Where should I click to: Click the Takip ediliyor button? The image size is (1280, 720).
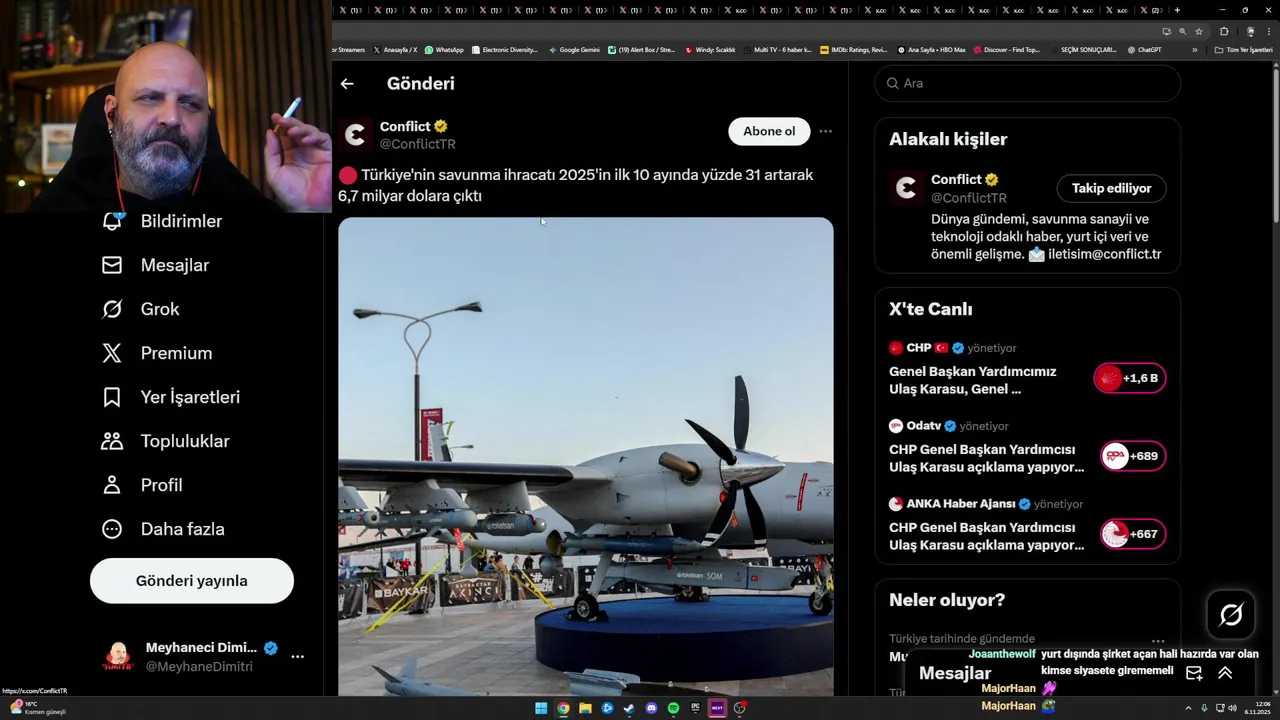tap(1111, 188)
